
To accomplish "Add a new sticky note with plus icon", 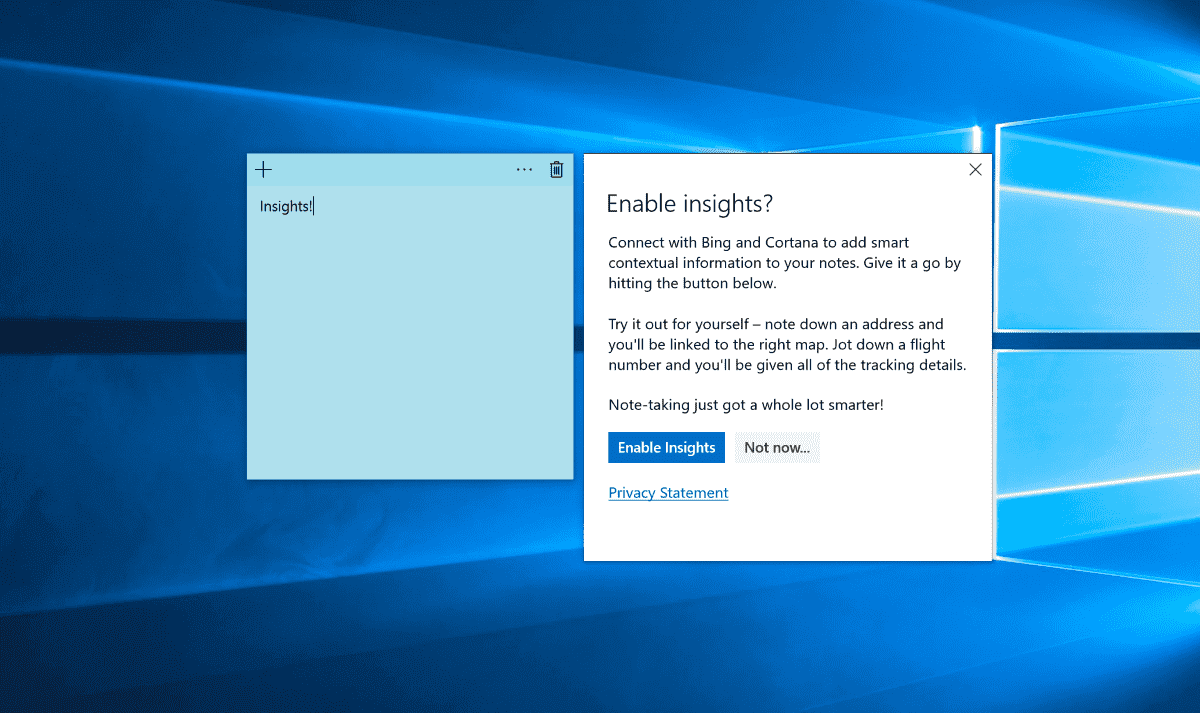I will coord(263,170).
